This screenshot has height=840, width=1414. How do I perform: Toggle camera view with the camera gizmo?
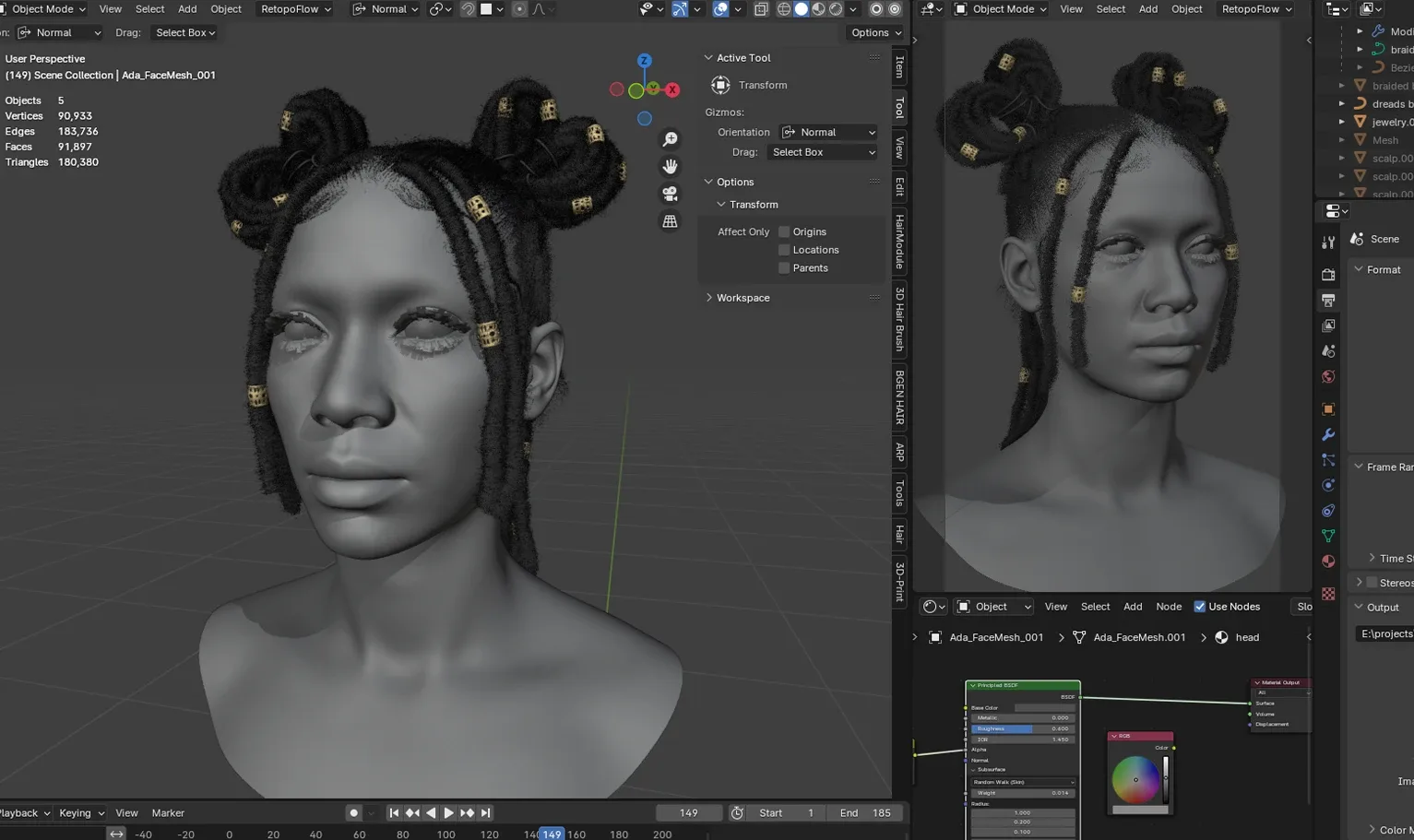click(670, 195)
